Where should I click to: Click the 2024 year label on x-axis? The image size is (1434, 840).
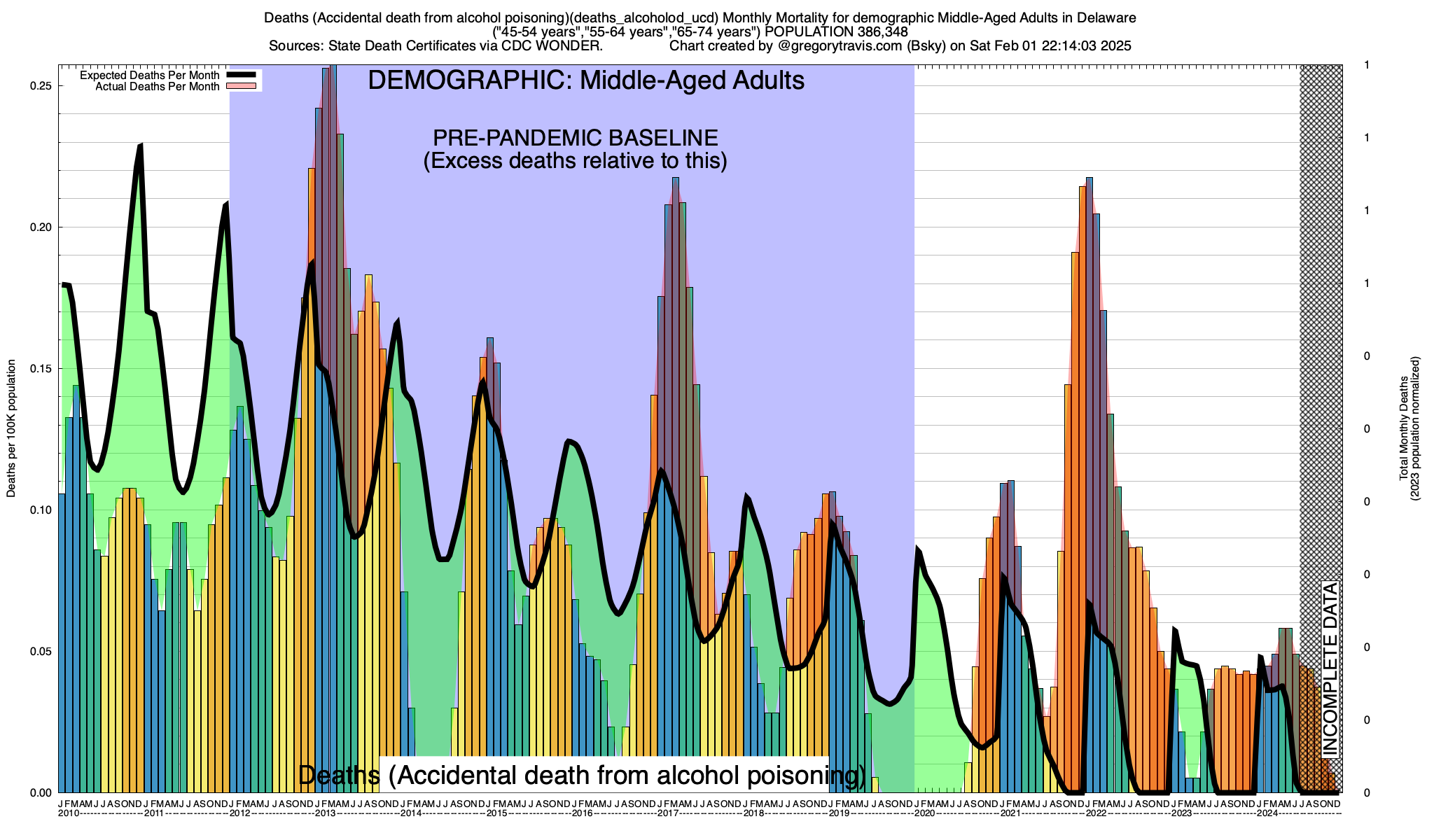[1267, 813]
